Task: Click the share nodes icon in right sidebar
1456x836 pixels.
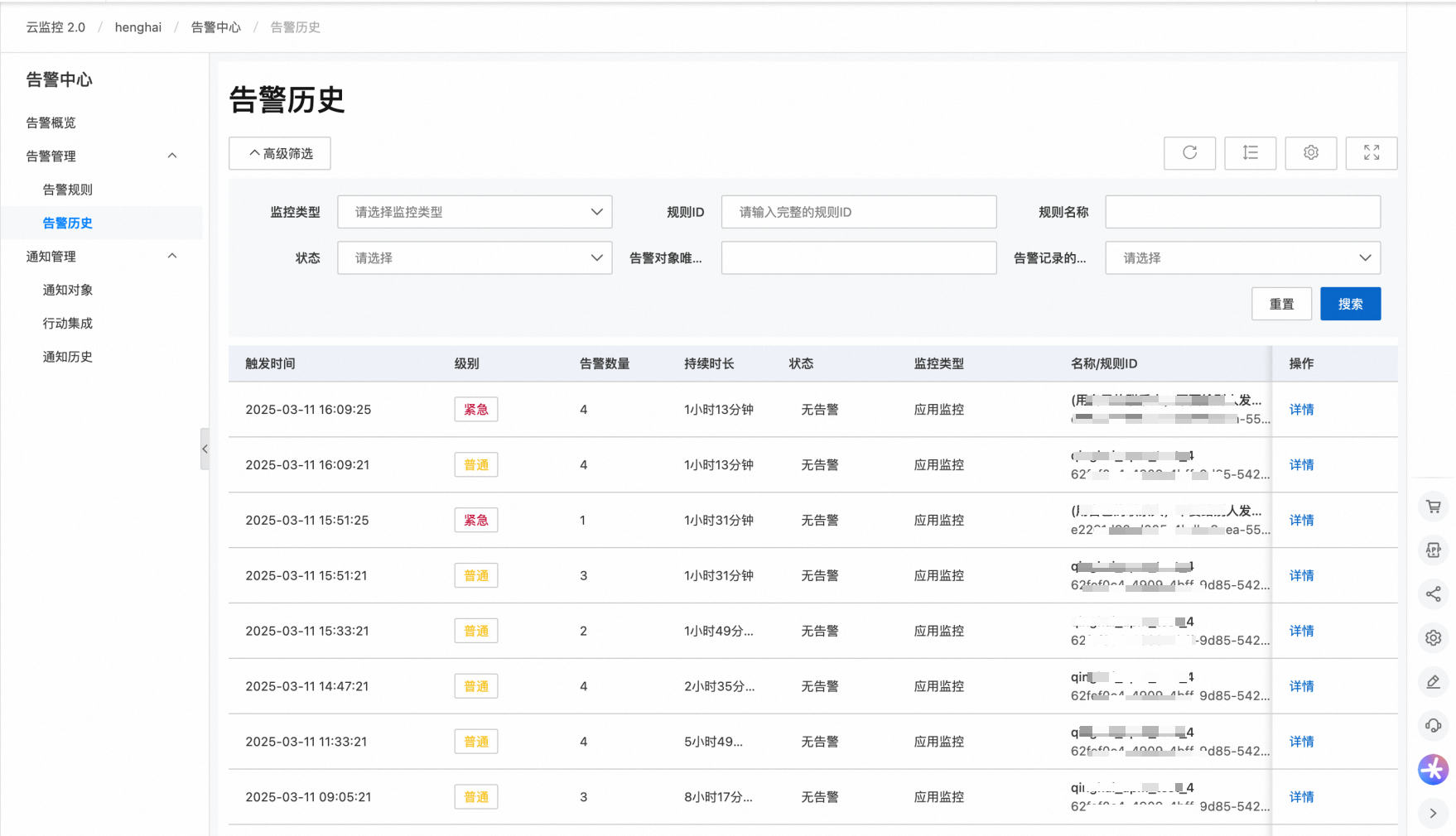Action: (x=1433, y=594)
